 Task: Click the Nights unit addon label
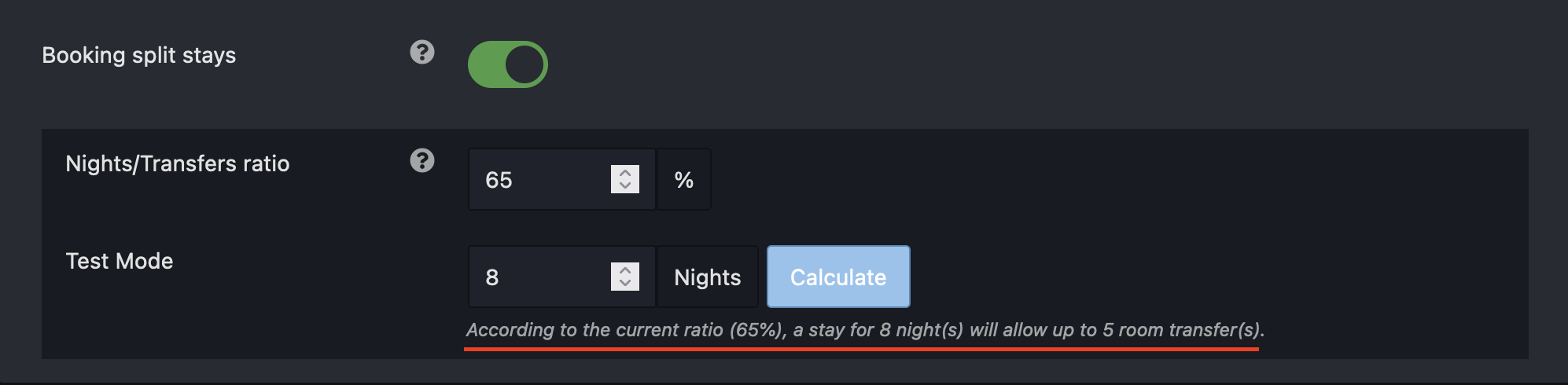click(708, 277)
